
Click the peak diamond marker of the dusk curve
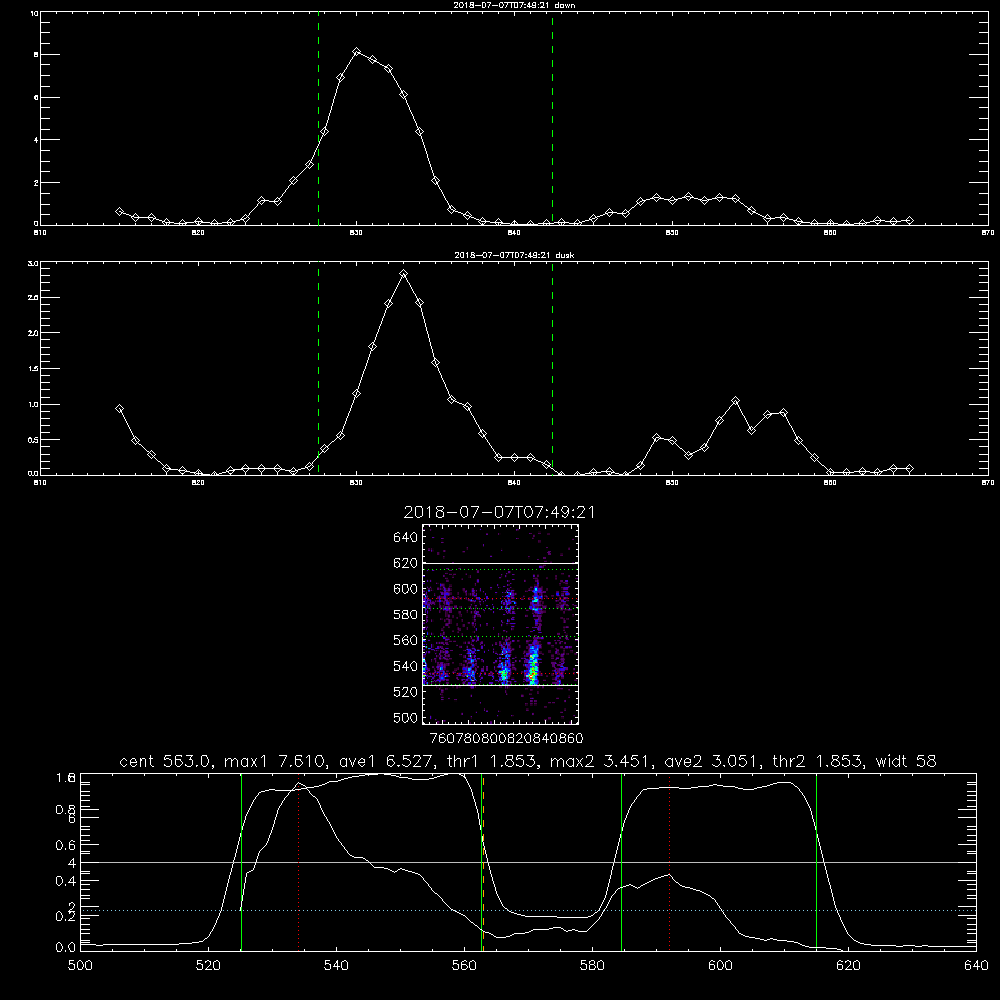pyautogui.click(x=404, y=274)
